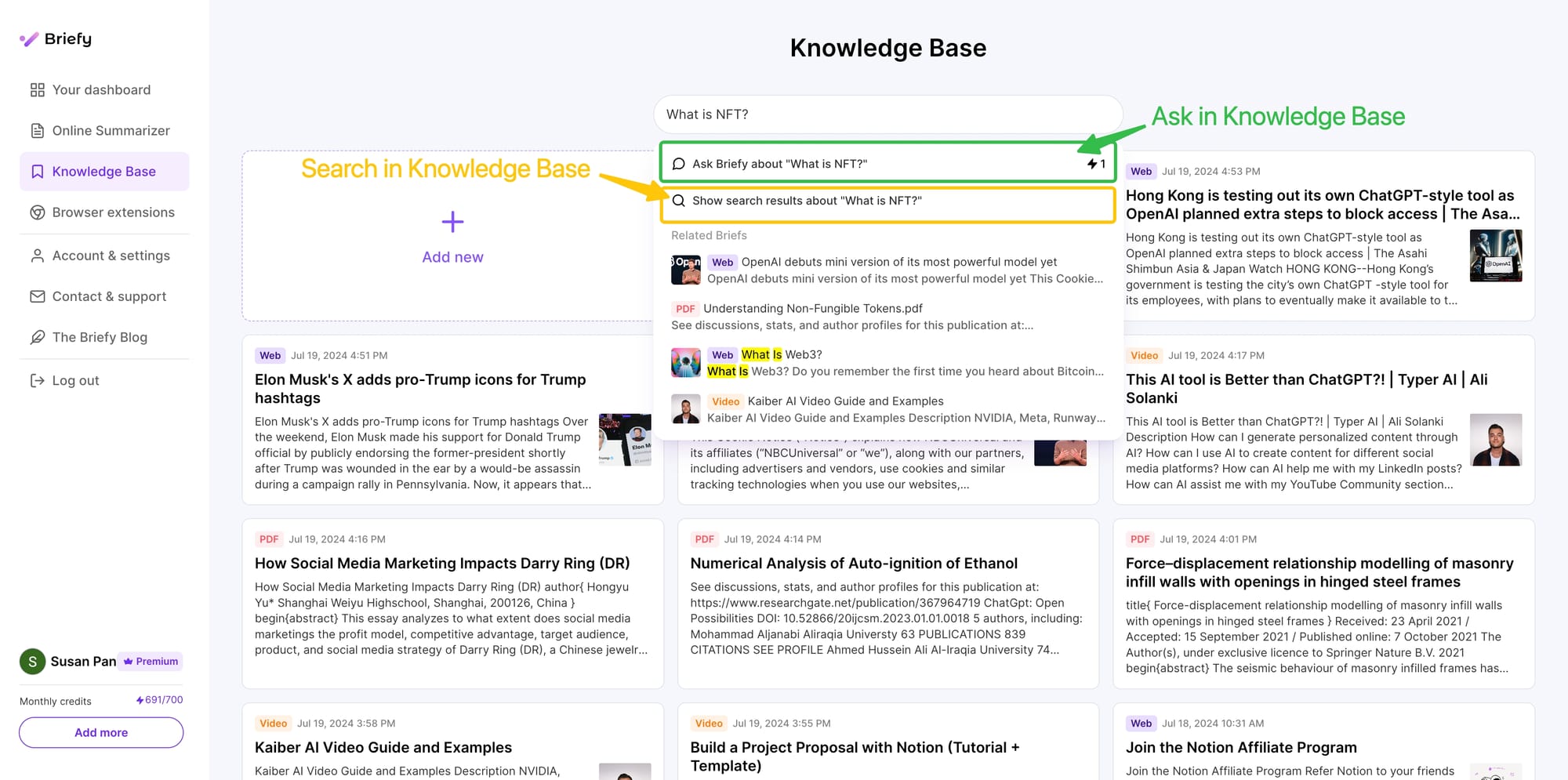Click PDF tag on Darry Ring card

coord(269,539)
